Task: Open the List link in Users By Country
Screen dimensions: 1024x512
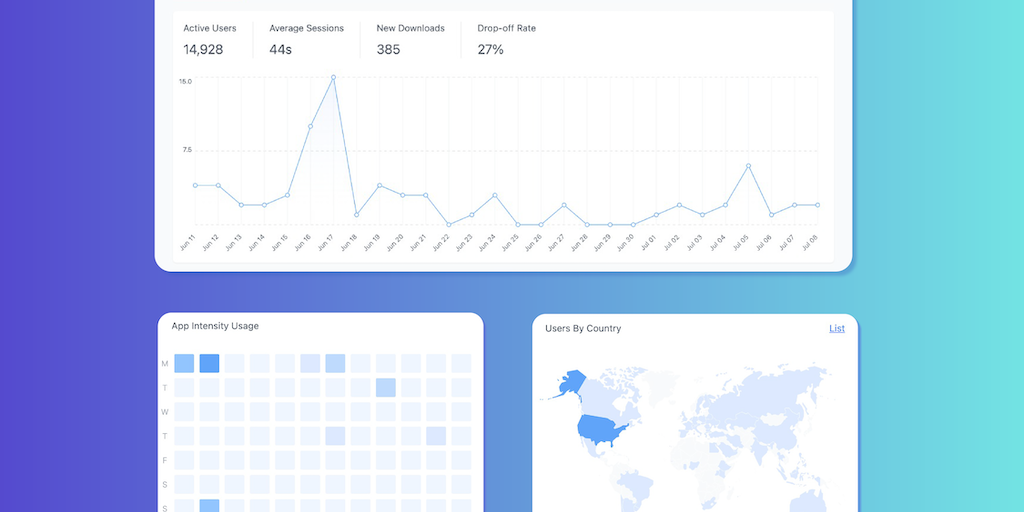Action: 837,328
